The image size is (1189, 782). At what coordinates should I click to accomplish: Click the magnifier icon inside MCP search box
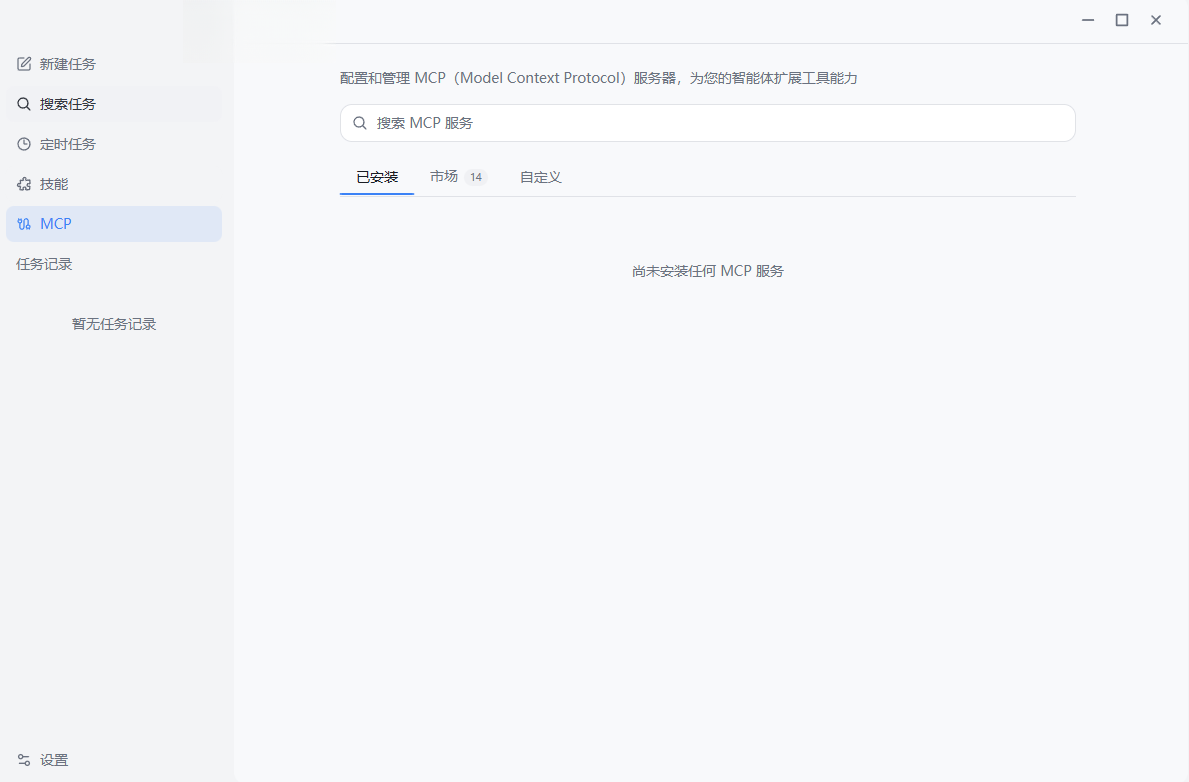pos(360,123)
